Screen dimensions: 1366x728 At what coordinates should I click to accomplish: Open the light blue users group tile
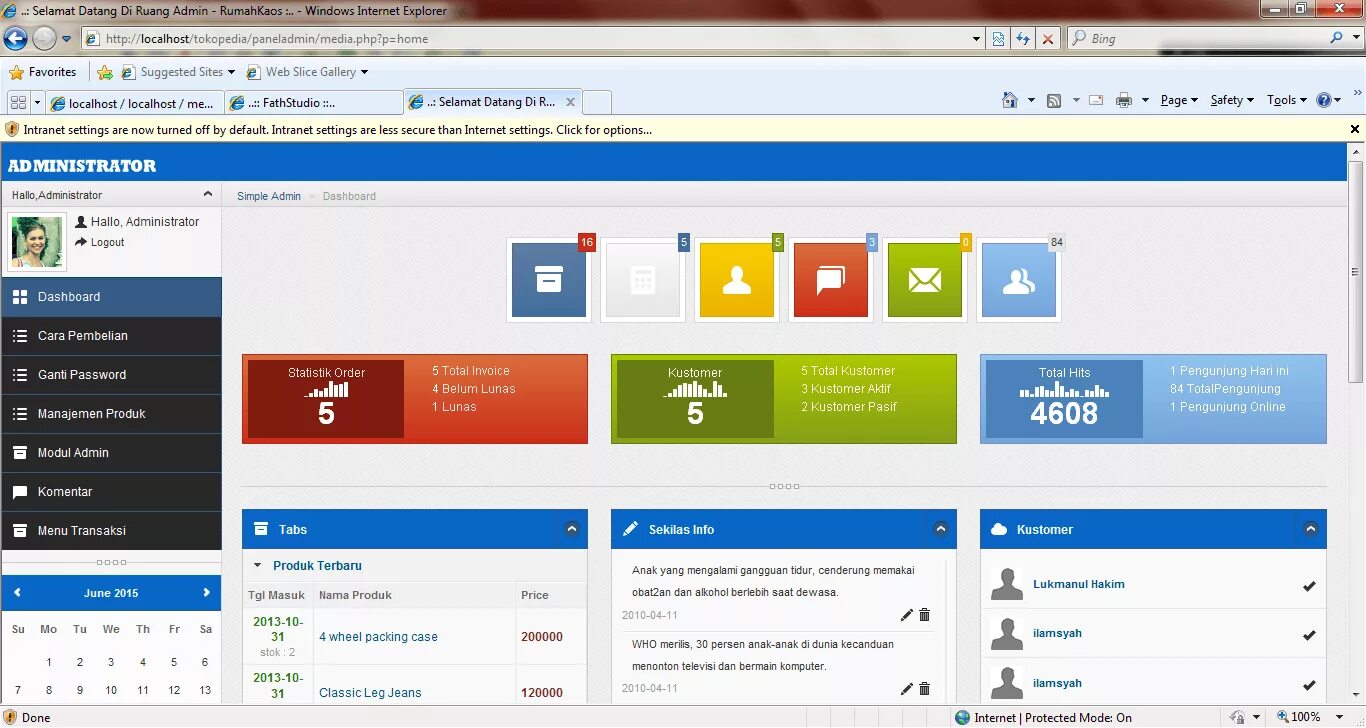pos(1019,280)
